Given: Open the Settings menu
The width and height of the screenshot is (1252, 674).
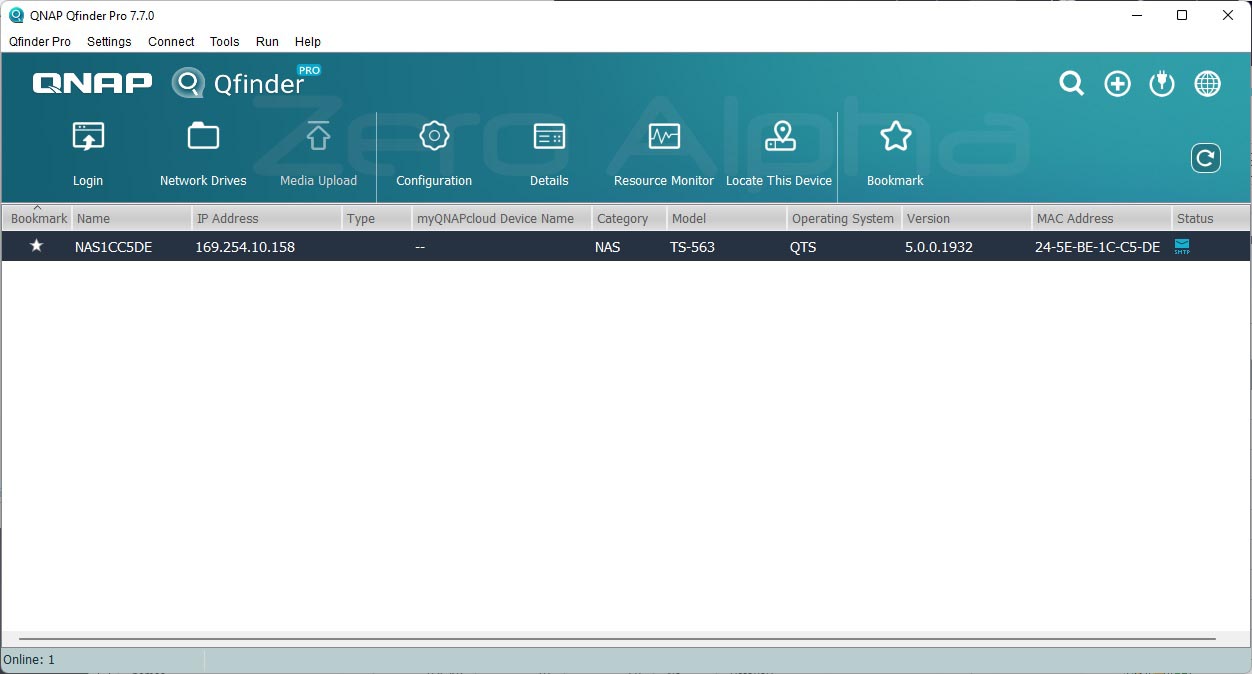Looking at the screenshot, I should click(x=108, y=42).
